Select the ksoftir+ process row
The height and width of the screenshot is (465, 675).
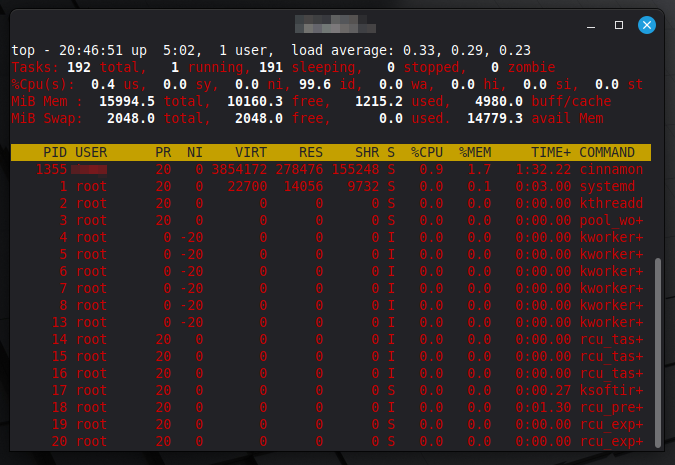pos(330,390)
